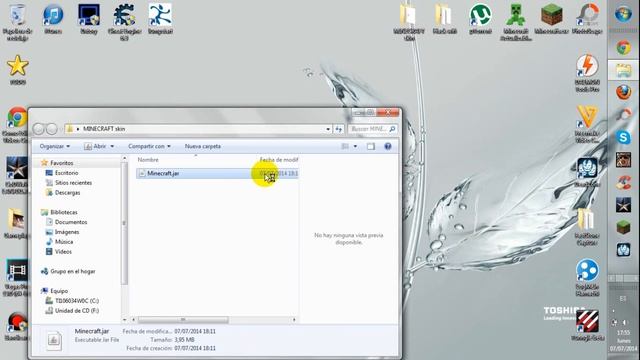Click the horizontal scrollbar right arrow
This screenshot has height=360, width=640.
295,320
